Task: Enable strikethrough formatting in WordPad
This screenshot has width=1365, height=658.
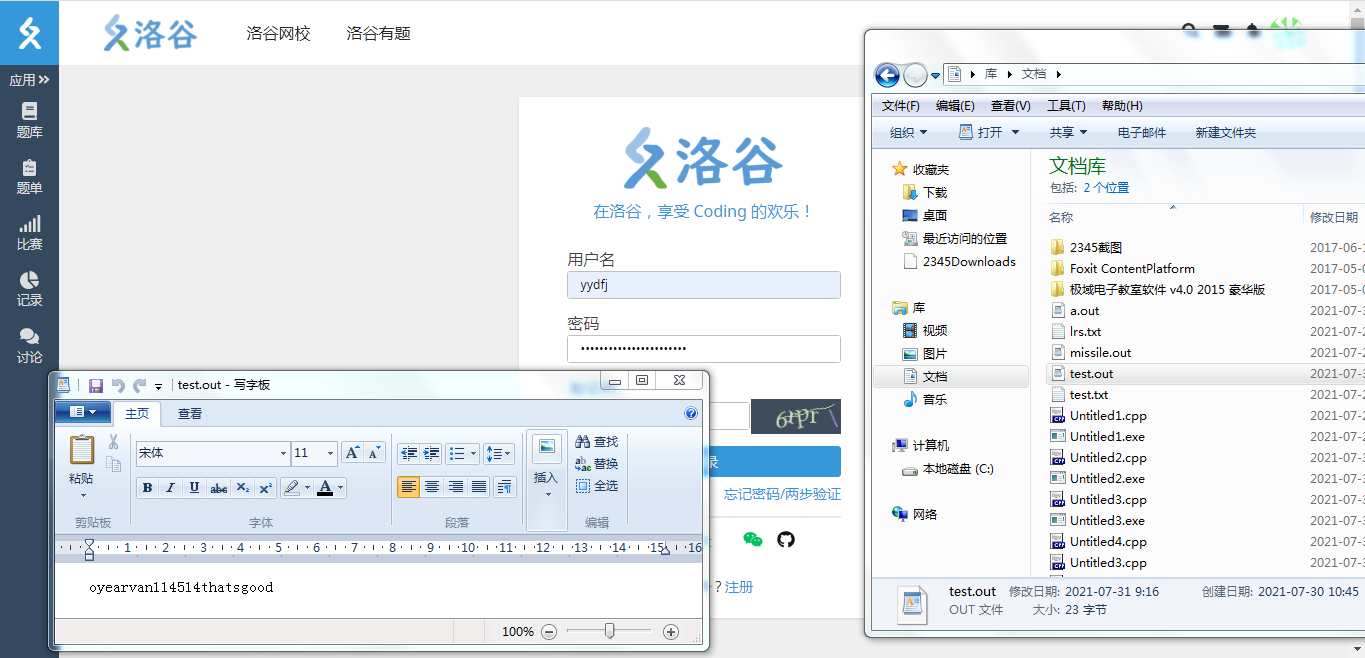Action: [220, 487]
